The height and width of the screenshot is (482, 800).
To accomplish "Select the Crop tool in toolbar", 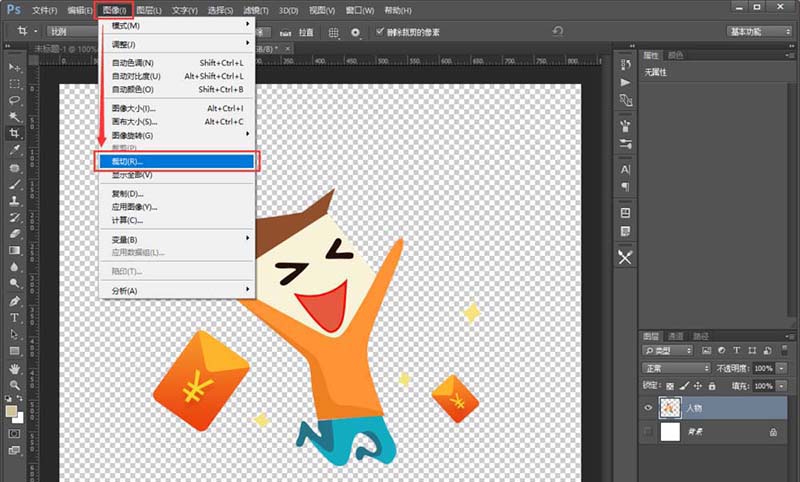I will click(15, 133).
